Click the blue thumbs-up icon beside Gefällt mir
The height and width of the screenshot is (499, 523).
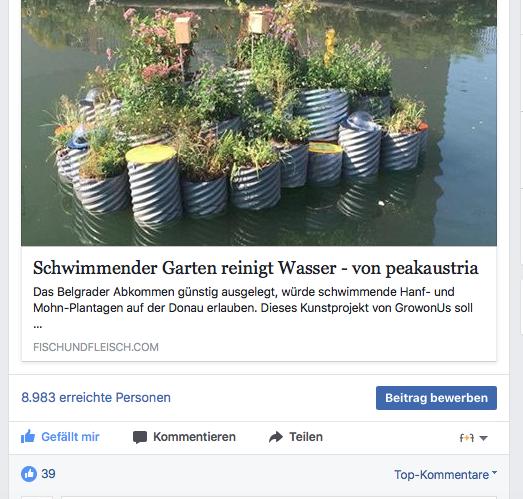tap(28, 436)
